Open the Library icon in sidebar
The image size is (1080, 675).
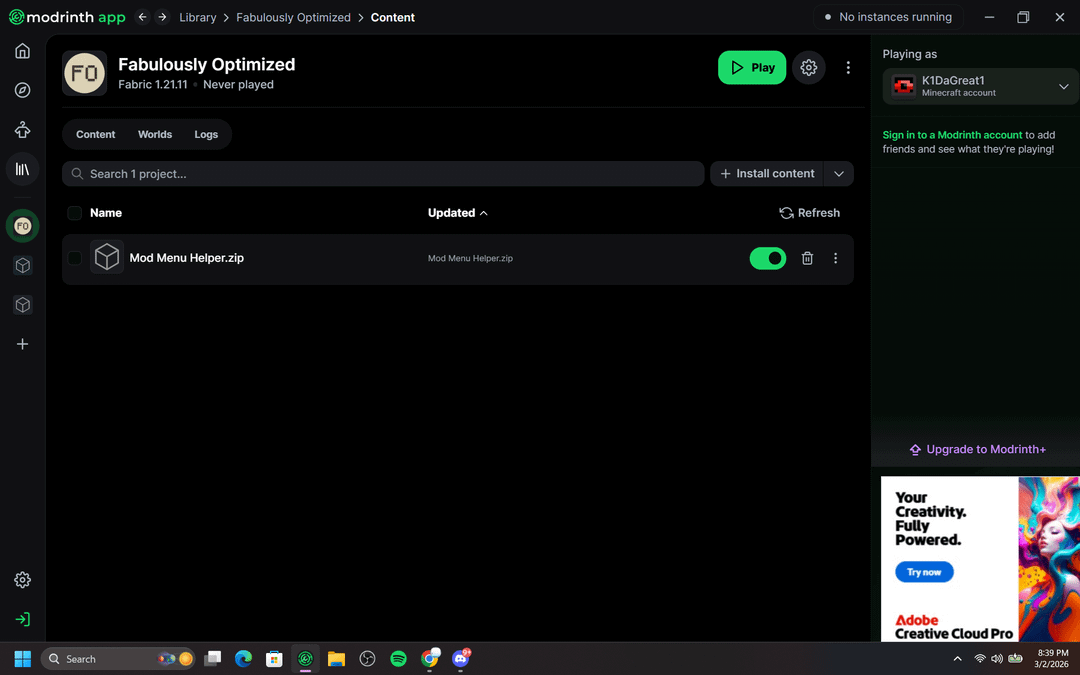click(x=22, y=169)
